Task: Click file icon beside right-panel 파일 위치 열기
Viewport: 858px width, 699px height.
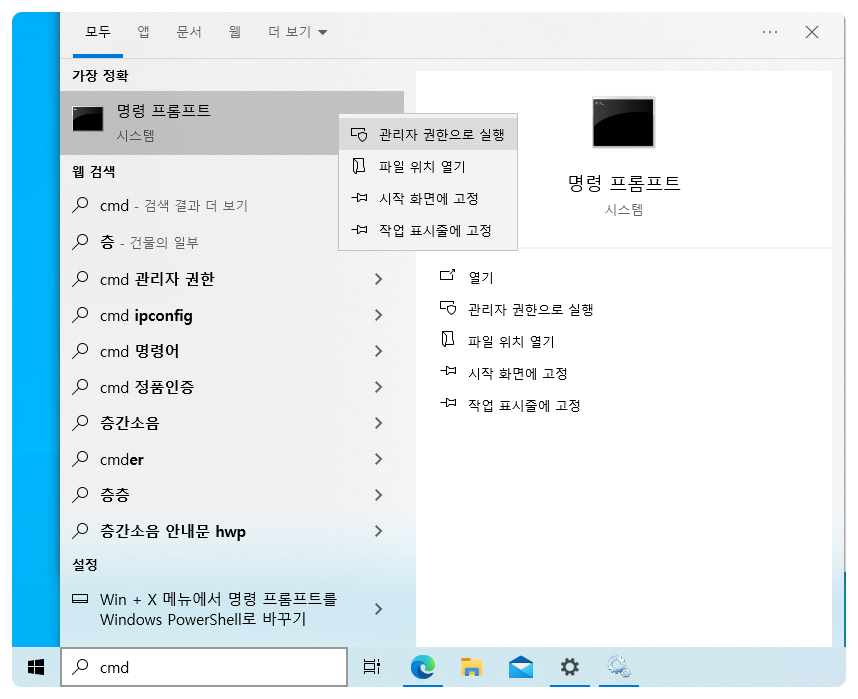Action: 448,339
